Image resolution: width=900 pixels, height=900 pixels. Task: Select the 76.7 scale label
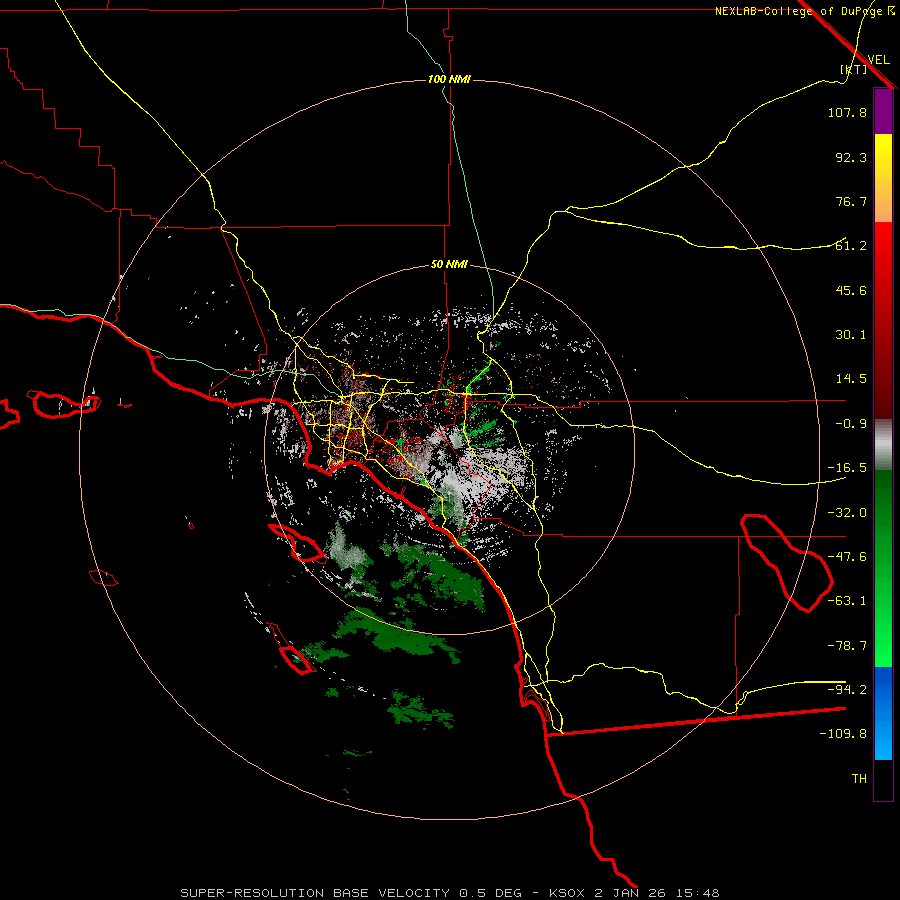pos(851,201)
